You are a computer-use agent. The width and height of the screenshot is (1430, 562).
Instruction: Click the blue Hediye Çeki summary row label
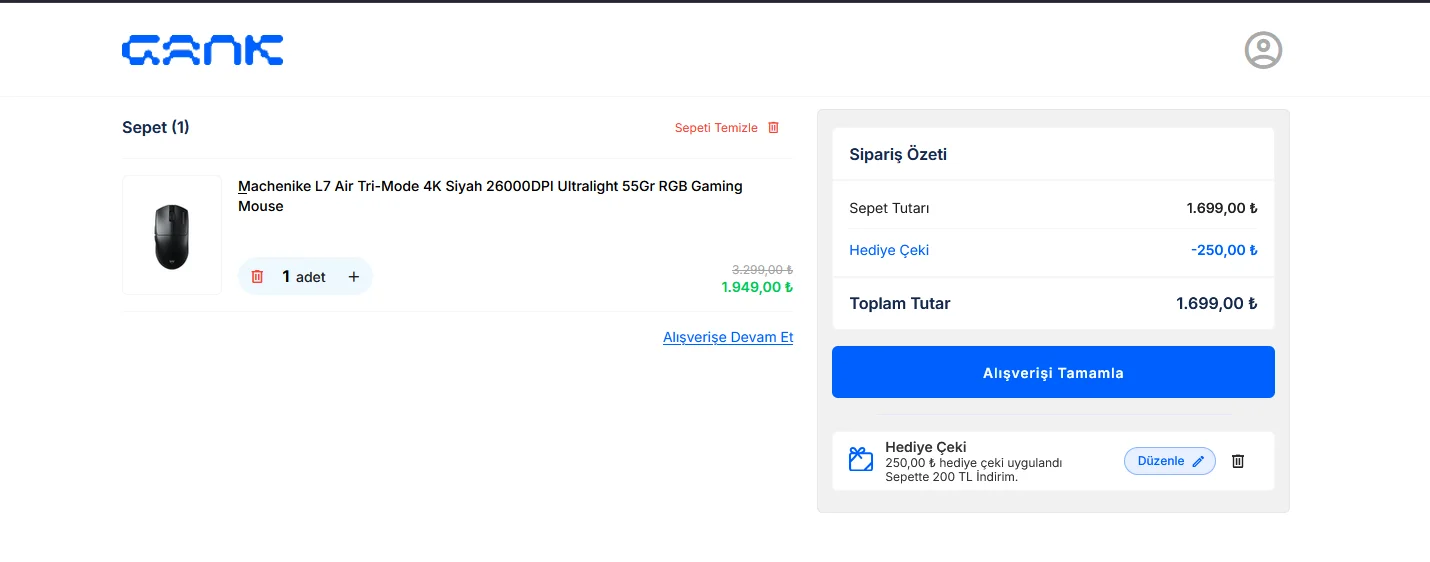889,250
